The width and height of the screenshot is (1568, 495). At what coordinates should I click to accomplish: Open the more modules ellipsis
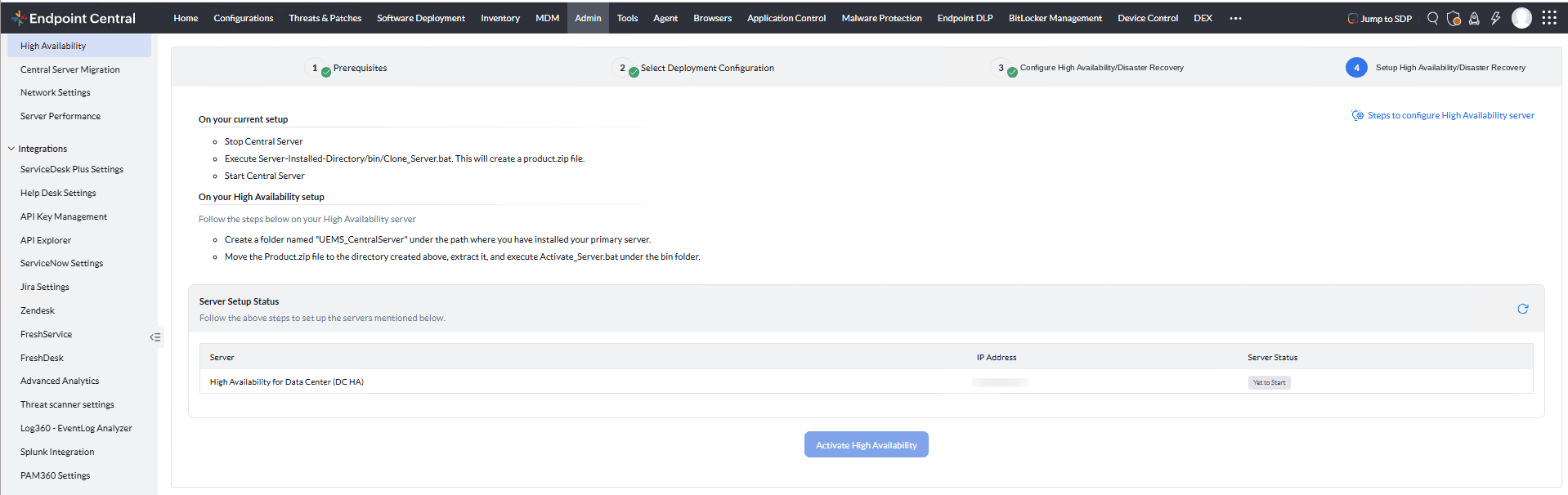(1235, 18)
